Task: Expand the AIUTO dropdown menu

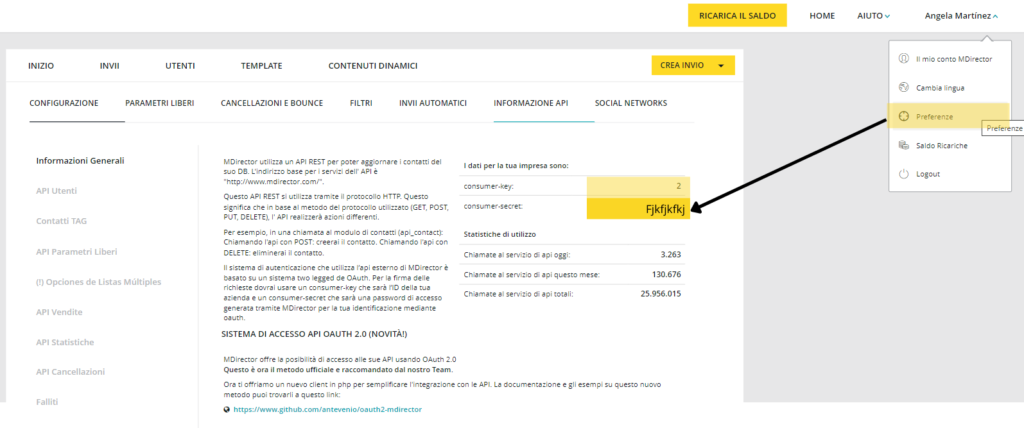Action: 874,16
